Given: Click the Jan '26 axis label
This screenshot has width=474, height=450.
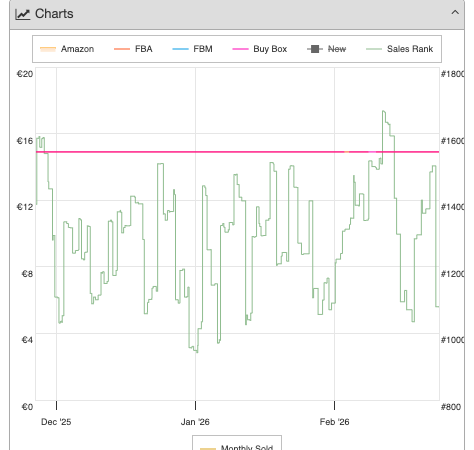Looking at the screenshot, I should pyautogui.click(x=195, y=422).
